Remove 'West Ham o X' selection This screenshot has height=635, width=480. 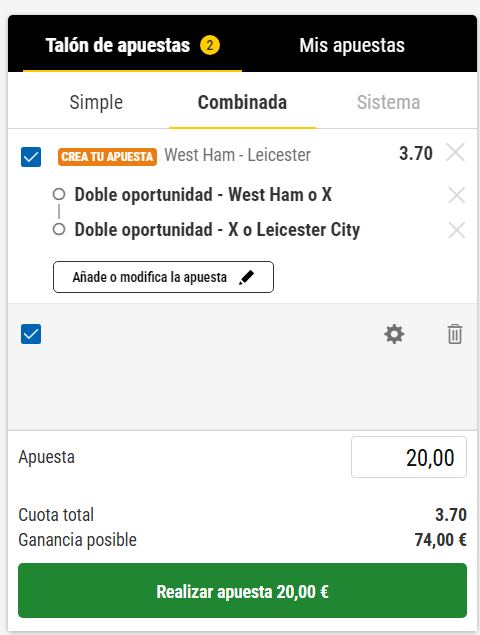point(457,195)
